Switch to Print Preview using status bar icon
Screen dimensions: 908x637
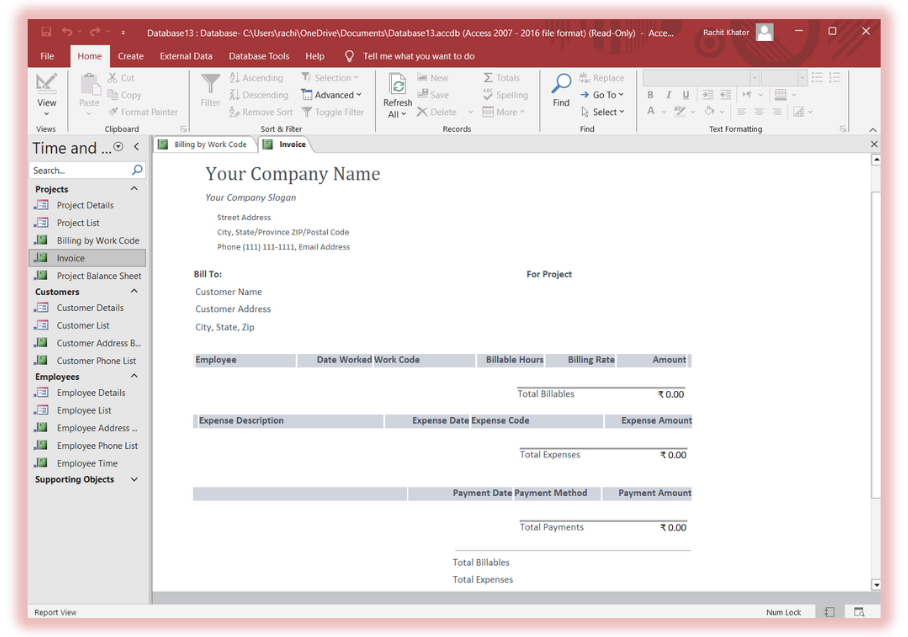[858, 612]
